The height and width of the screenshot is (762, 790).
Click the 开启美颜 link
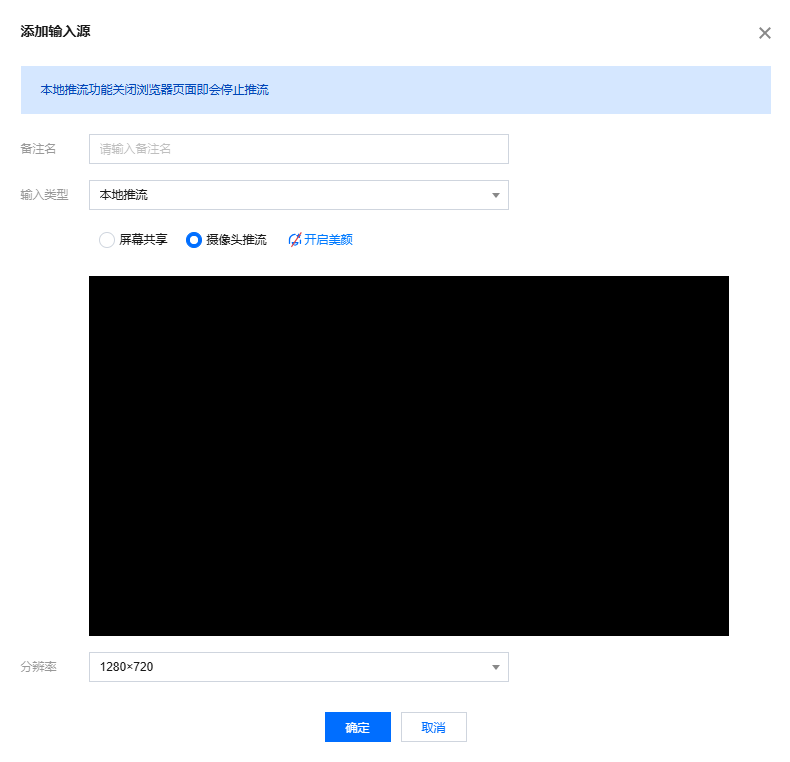click(328, 240)
